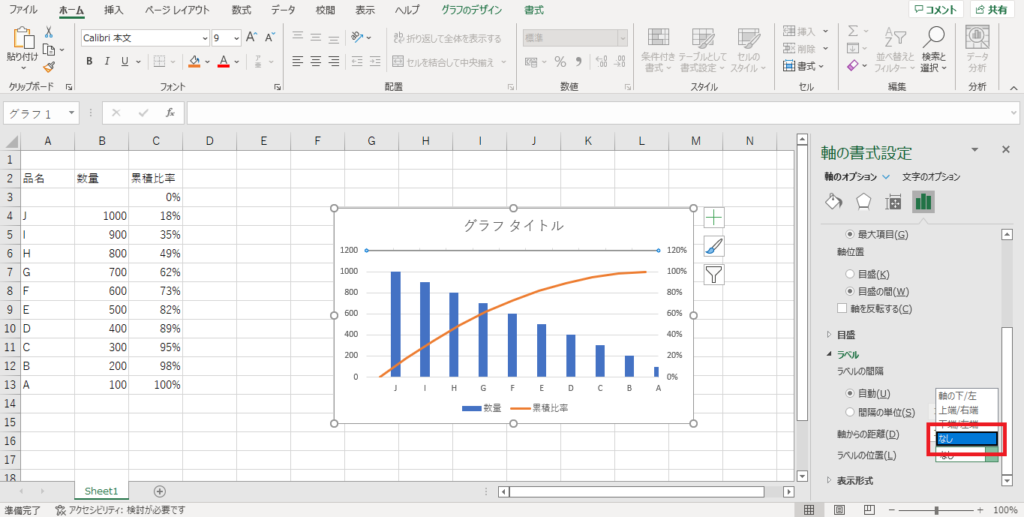Image resolution: width=1024 pixels, height=517 pixels.
Task: Click the zoom slider handle
Action: (937, 510)
